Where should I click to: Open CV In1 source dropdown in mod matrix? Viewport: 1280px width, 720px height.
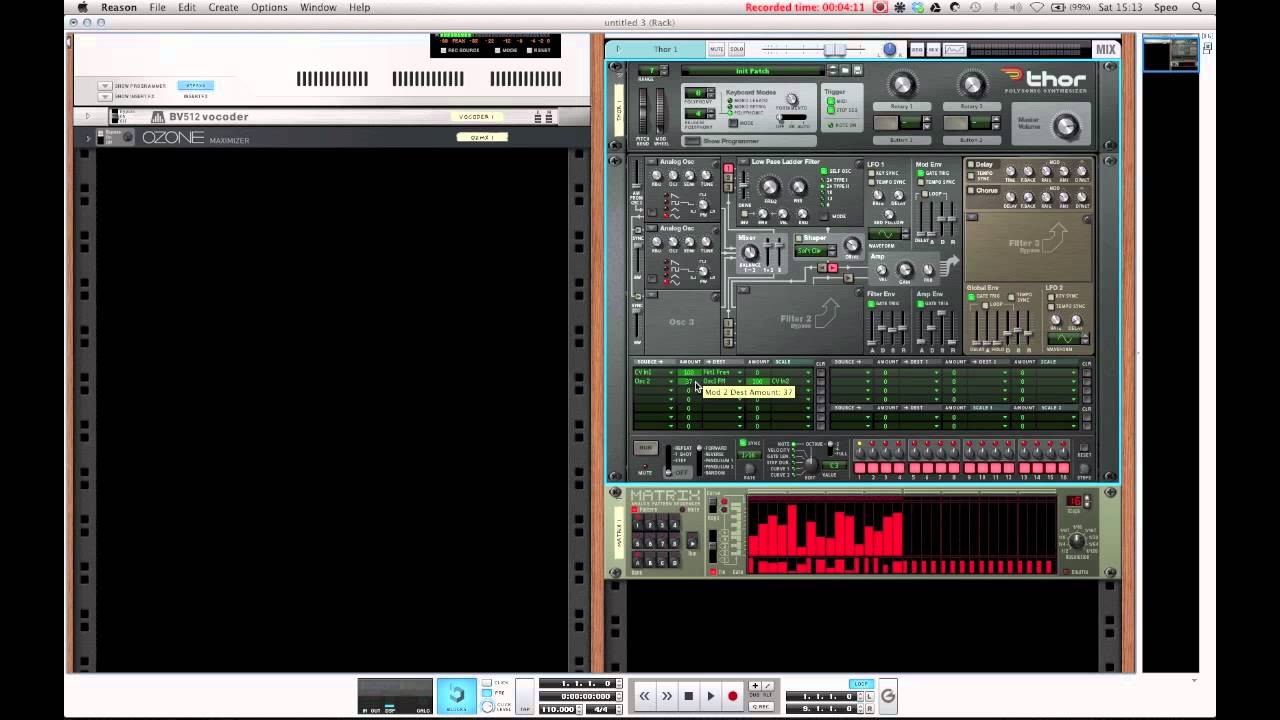point(655,372)
